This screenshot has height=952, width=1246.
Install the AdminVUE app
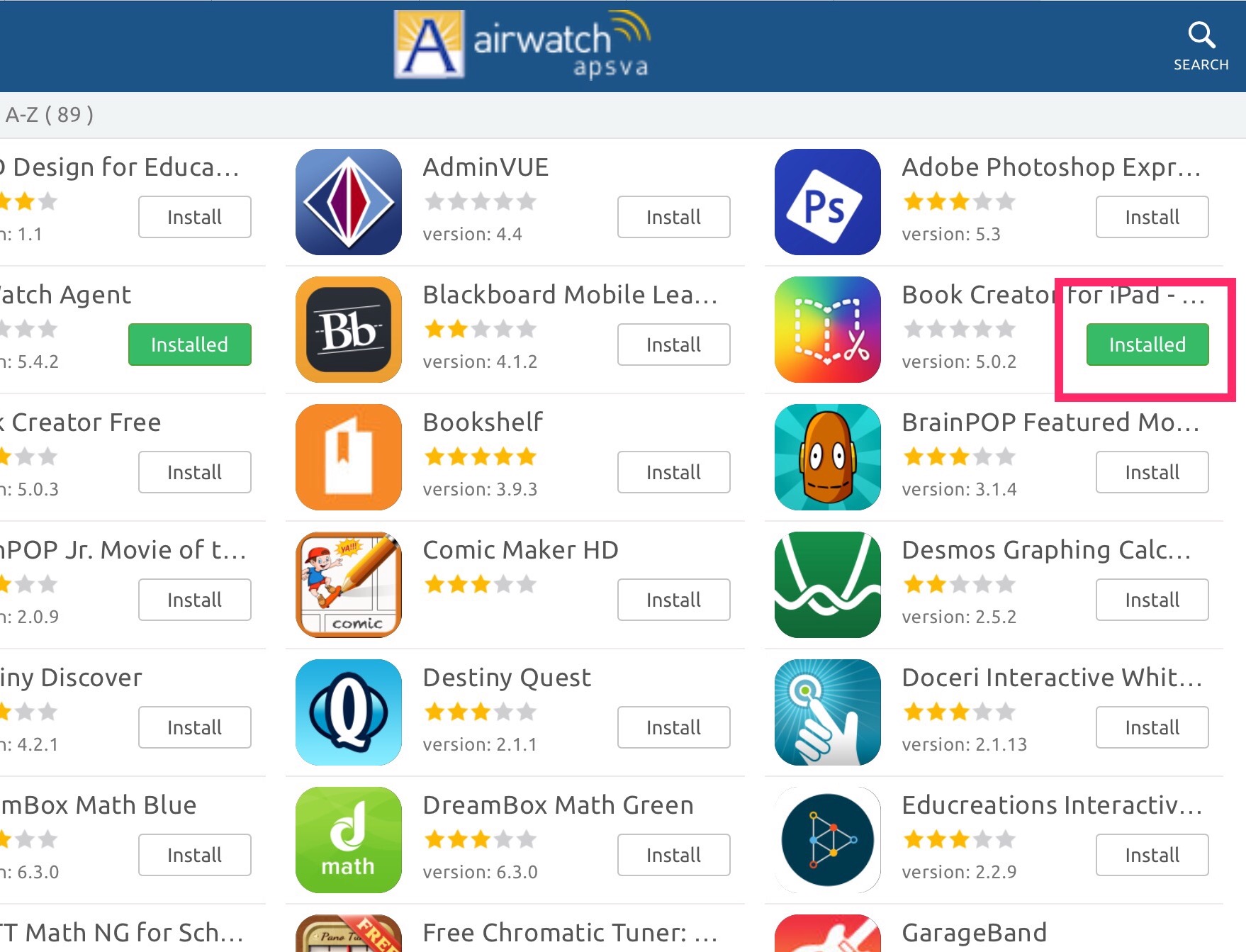[673, 217]
